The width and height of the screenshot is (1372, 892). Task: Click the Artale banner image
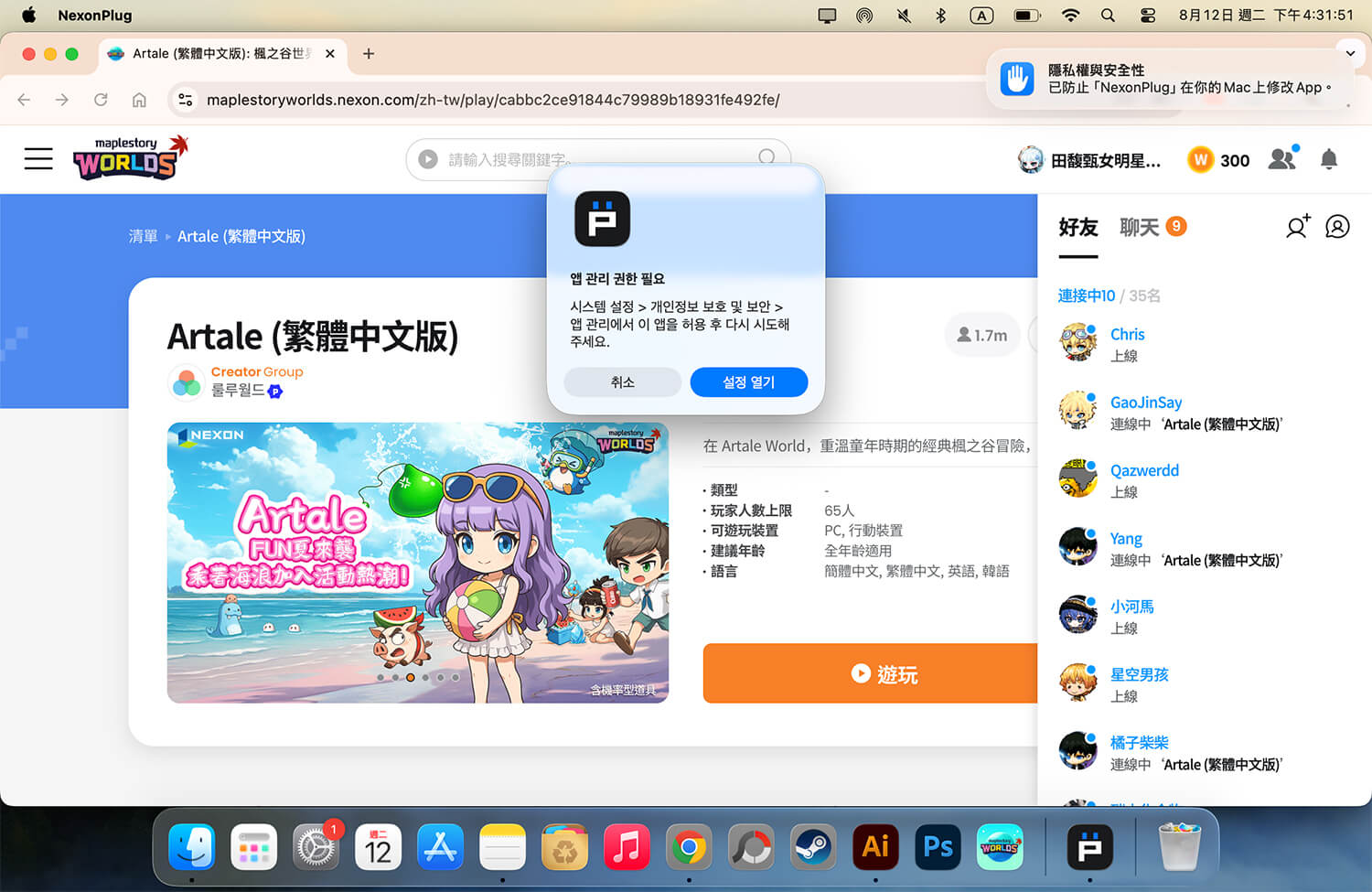418,563
